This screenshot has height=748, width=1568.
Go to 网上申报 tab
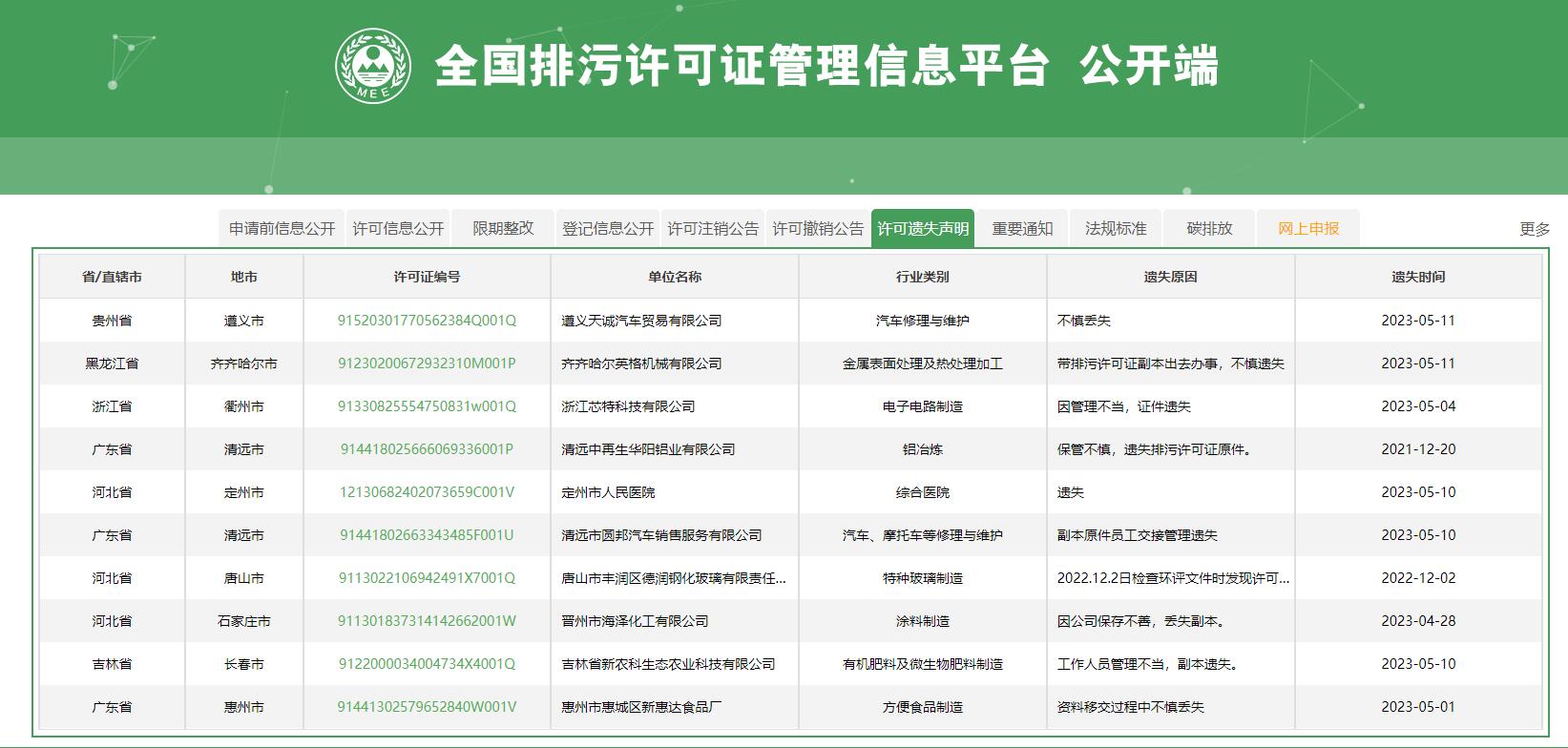pyautogui.click(x=1308, y=228)
